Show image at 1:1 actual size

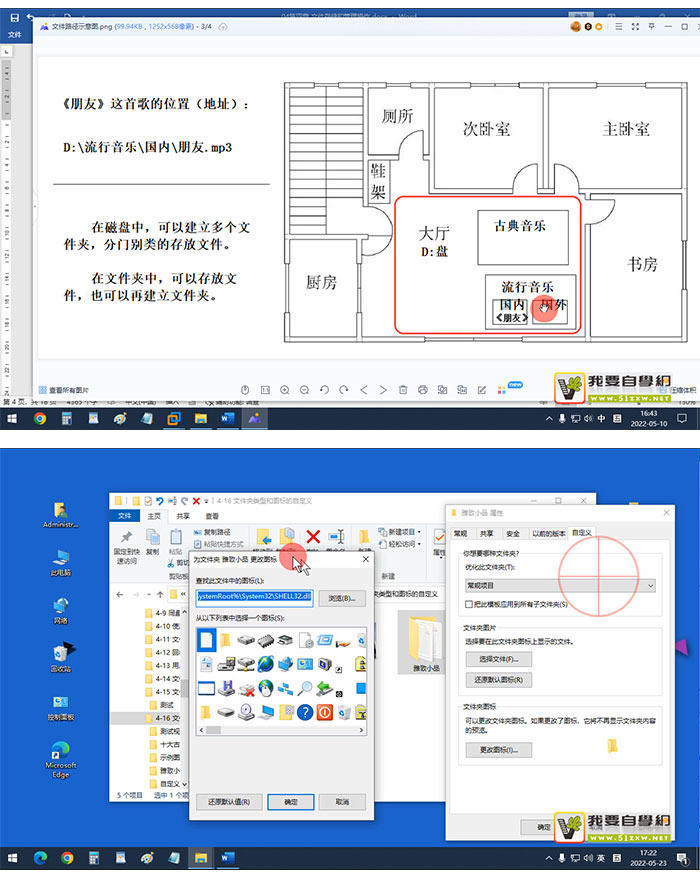tap(265, 390)
